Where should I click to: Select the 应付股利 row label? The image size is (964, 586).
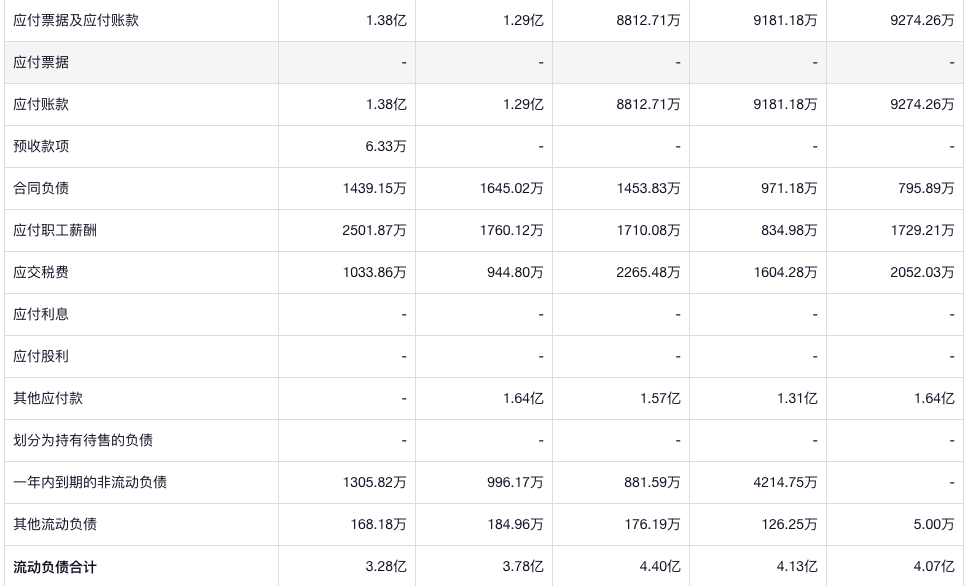click(41, 356)
